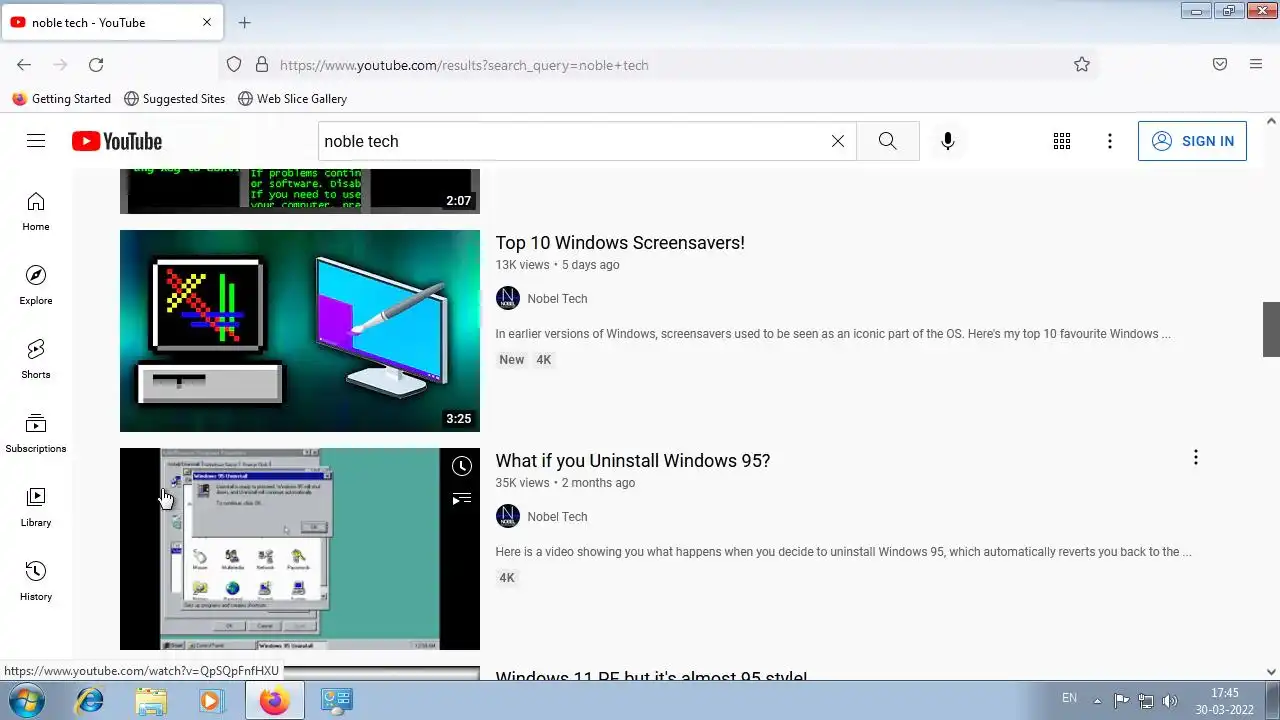Click Nobel Tech avatar under Screensavers video
The height and width of the screenshot is (720, 1280).
[x=508, y=298]
